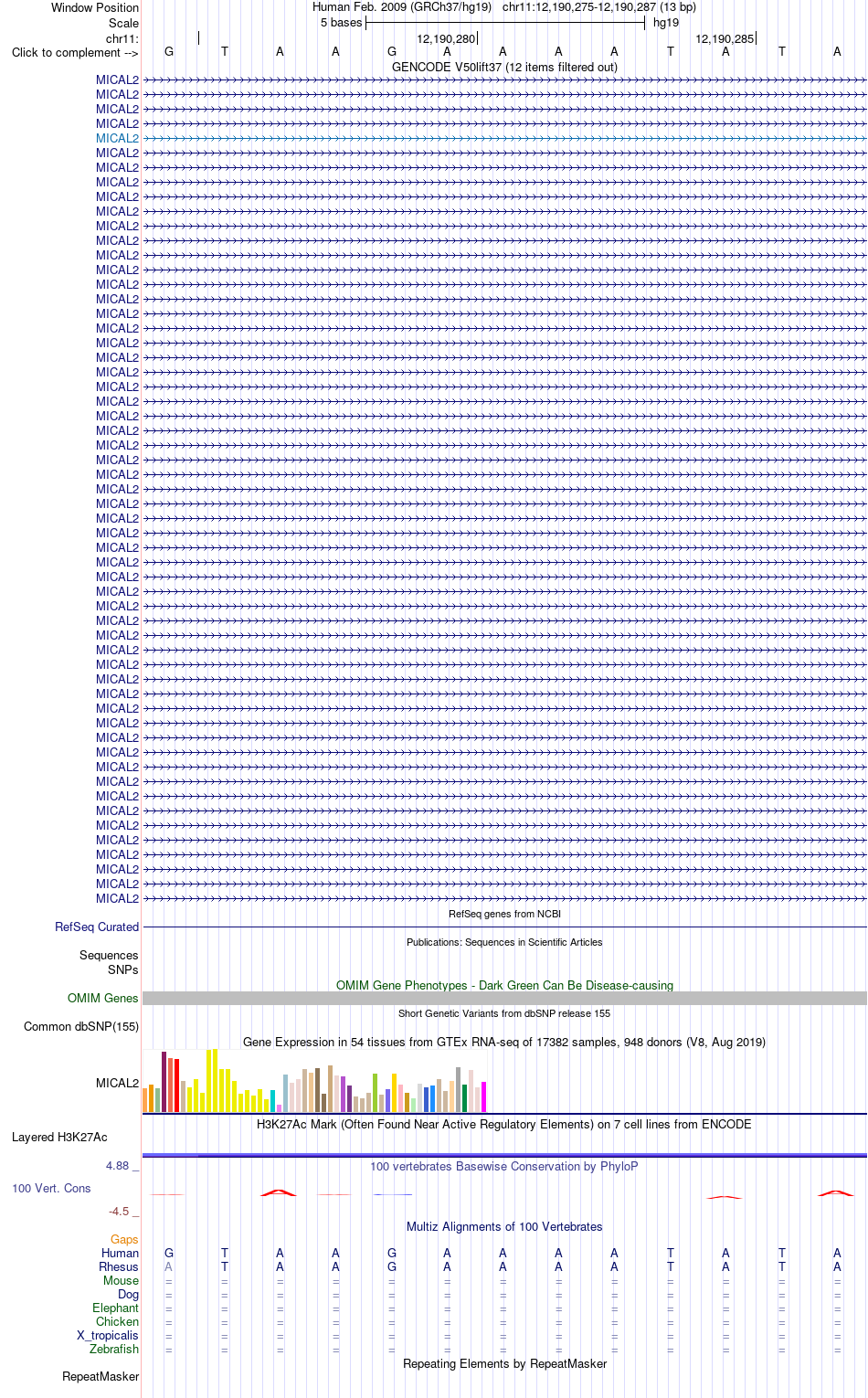This screenshot has width=868, height=1398.
Task: Open the 'RepeatMasker' track label
Action: click(101, 1377)
